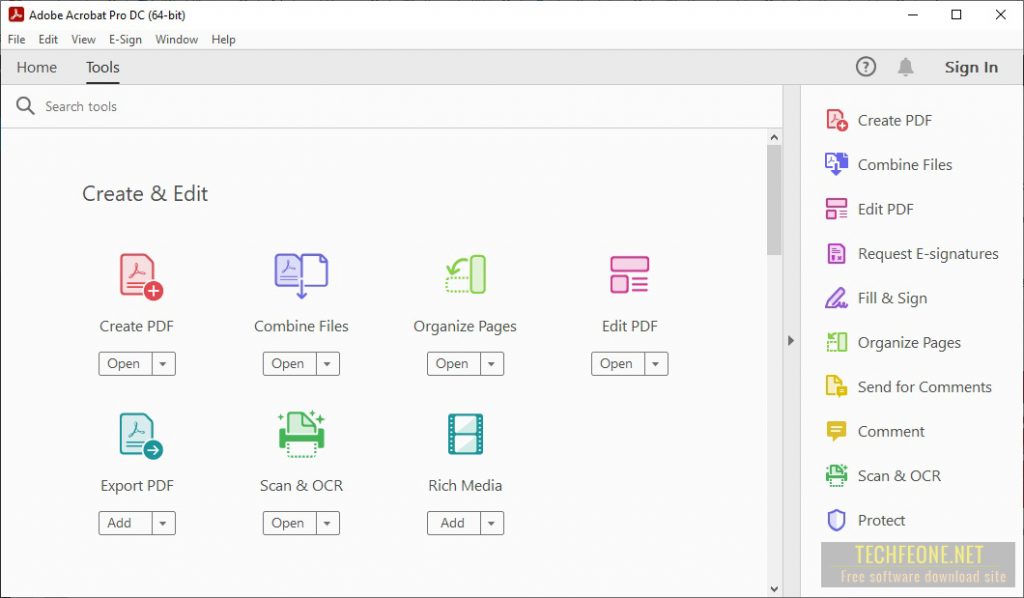Expand dropdown arrow next to Rich Media Add
The image size is (1024, 598).
(492, 523)
